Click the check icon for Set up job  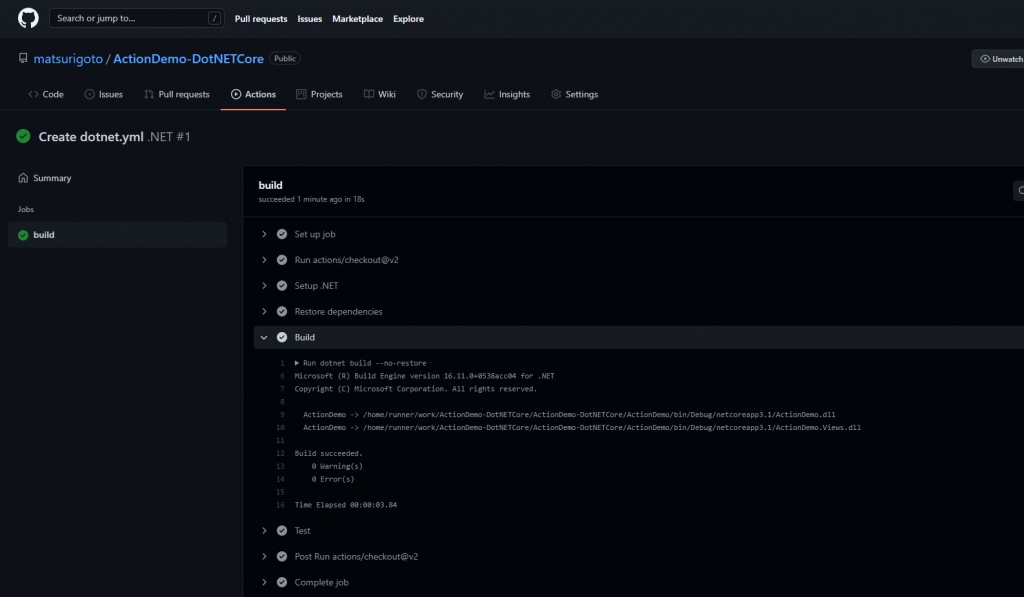point(282,234)
